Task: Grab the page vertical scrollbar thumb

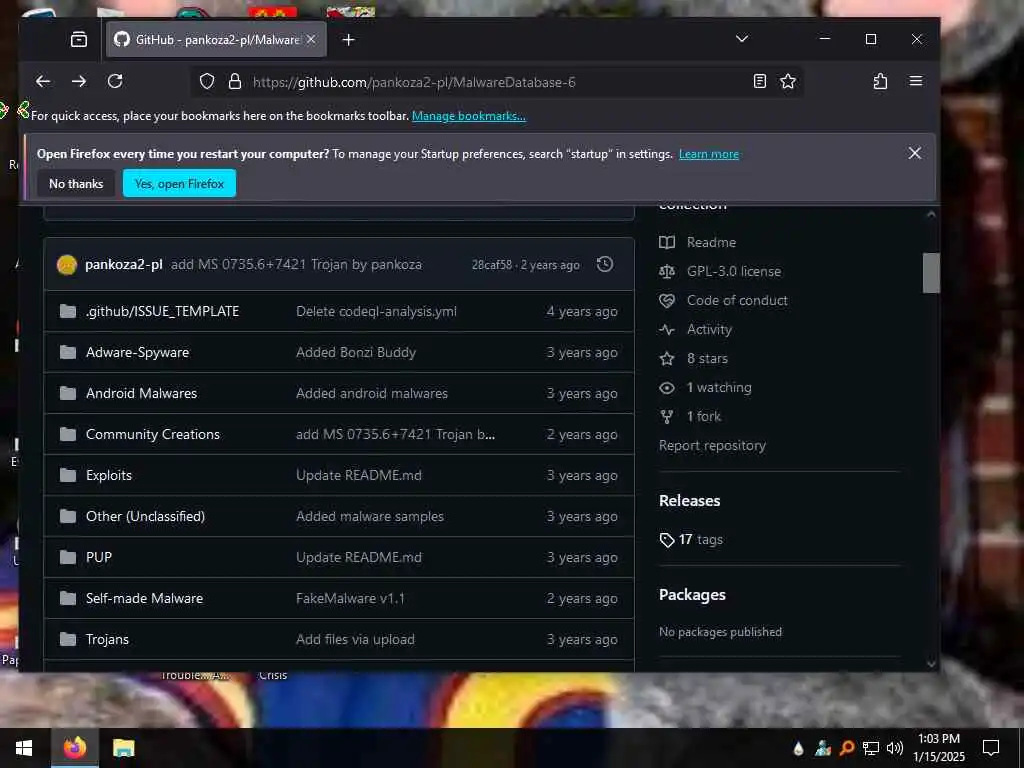Action: coord(931,273)
